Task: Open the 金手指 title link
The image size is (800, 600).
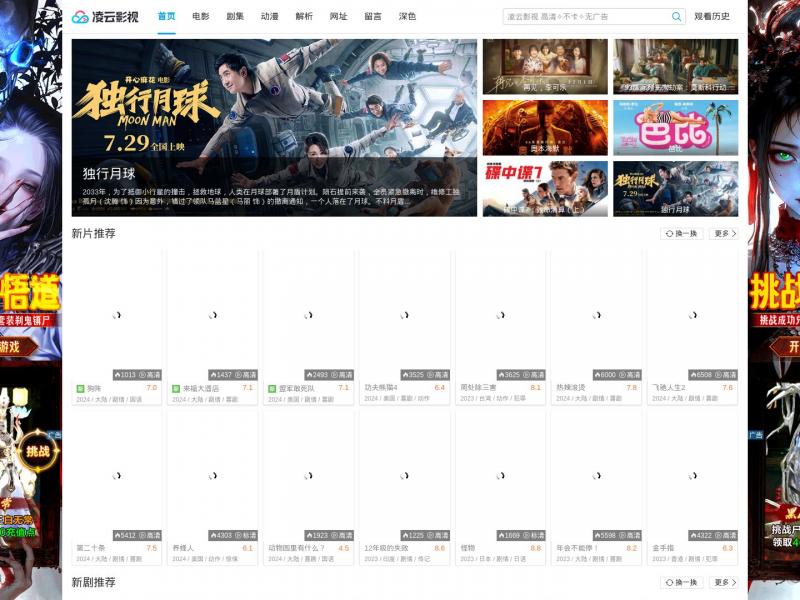Action: [x=663, y=548]
